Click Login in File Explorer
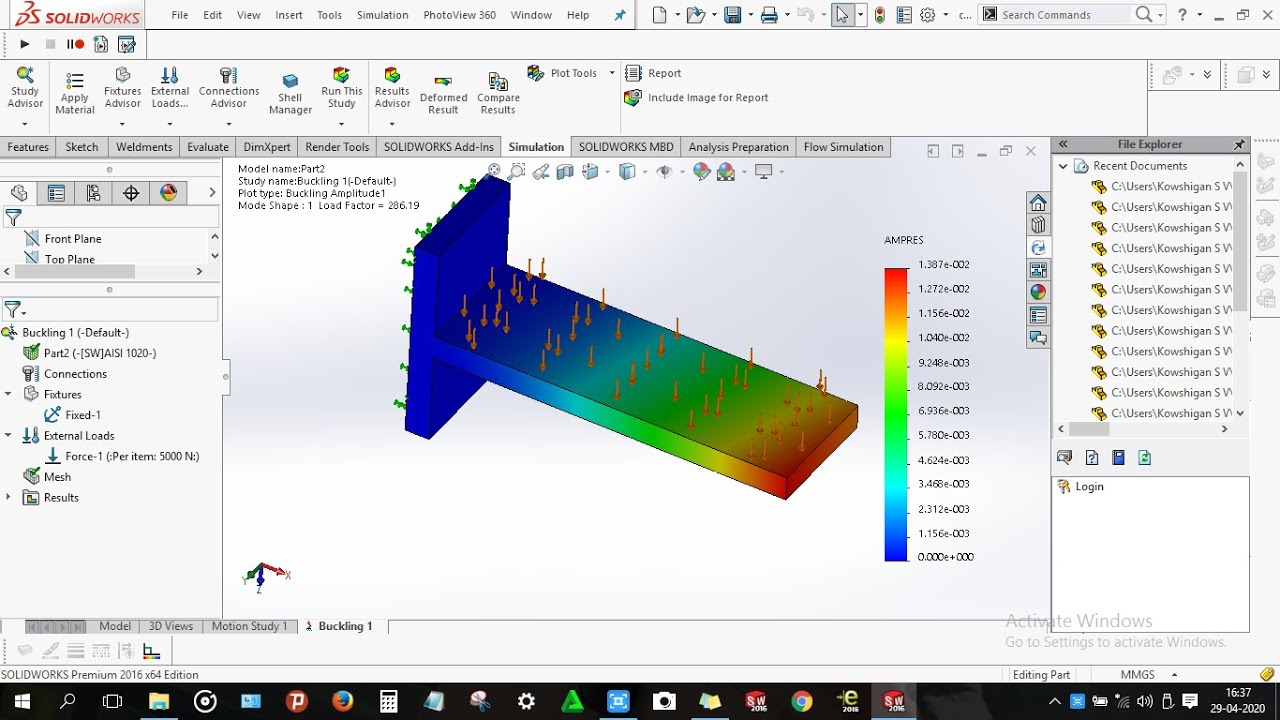This screenshot has width=1280, height=720. pos(1079,487)
